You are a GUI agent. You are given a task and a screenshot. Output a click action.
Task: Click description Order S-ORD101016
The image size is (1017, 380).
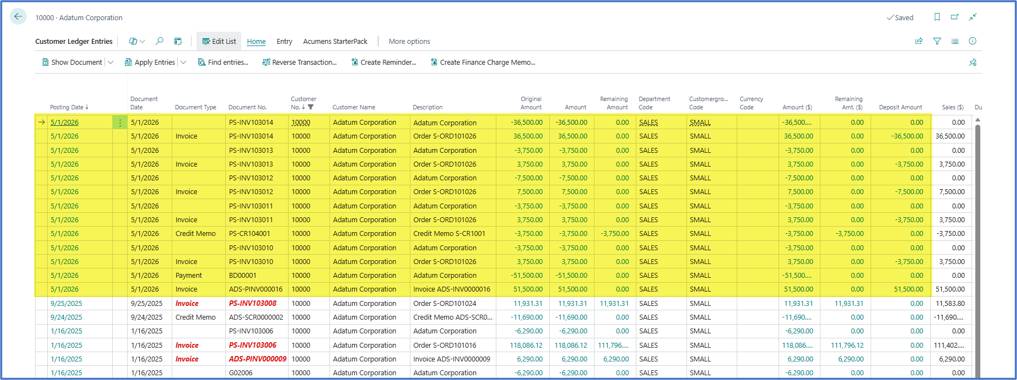(x=444, y=345)
